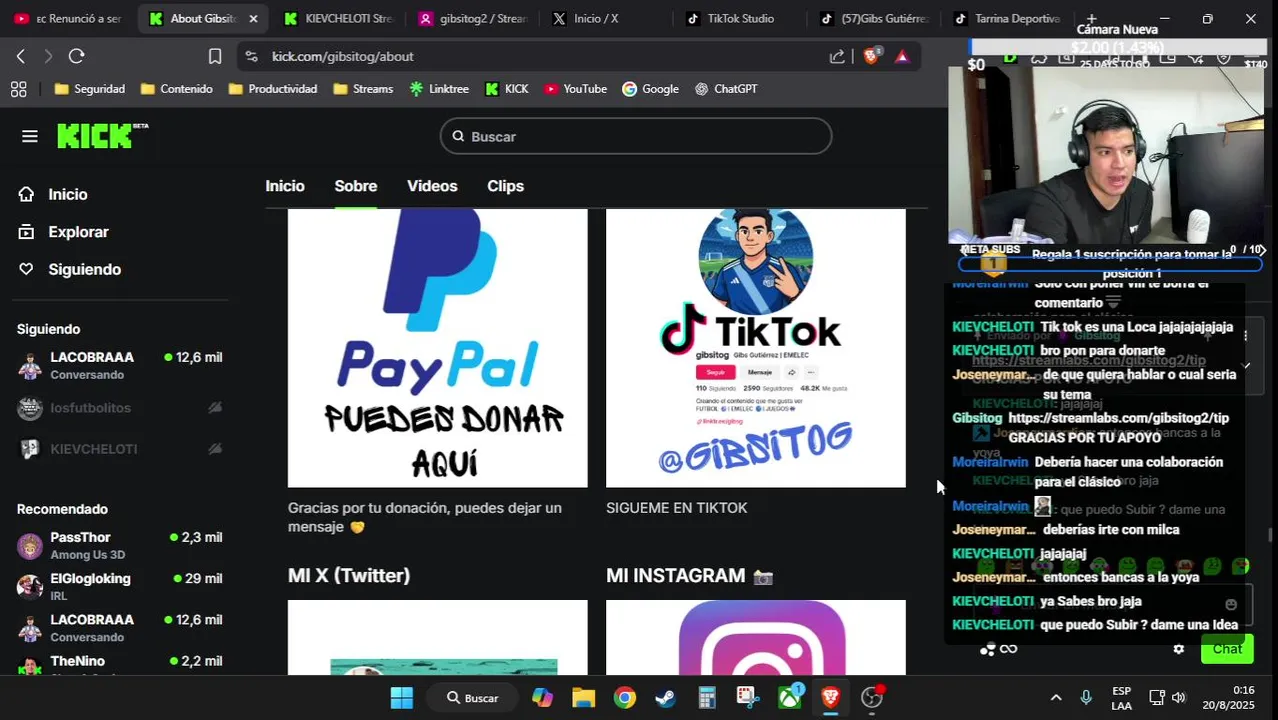The height and width of the screenshot is (720, 1278).
Task: Reload the page with the refresh icon
Action: (76, 56)
